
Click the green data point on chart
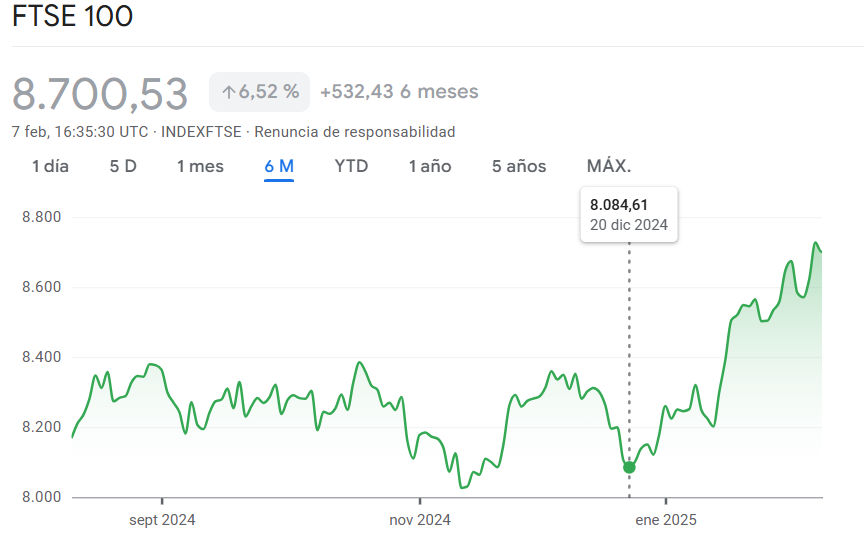[629, 467]
